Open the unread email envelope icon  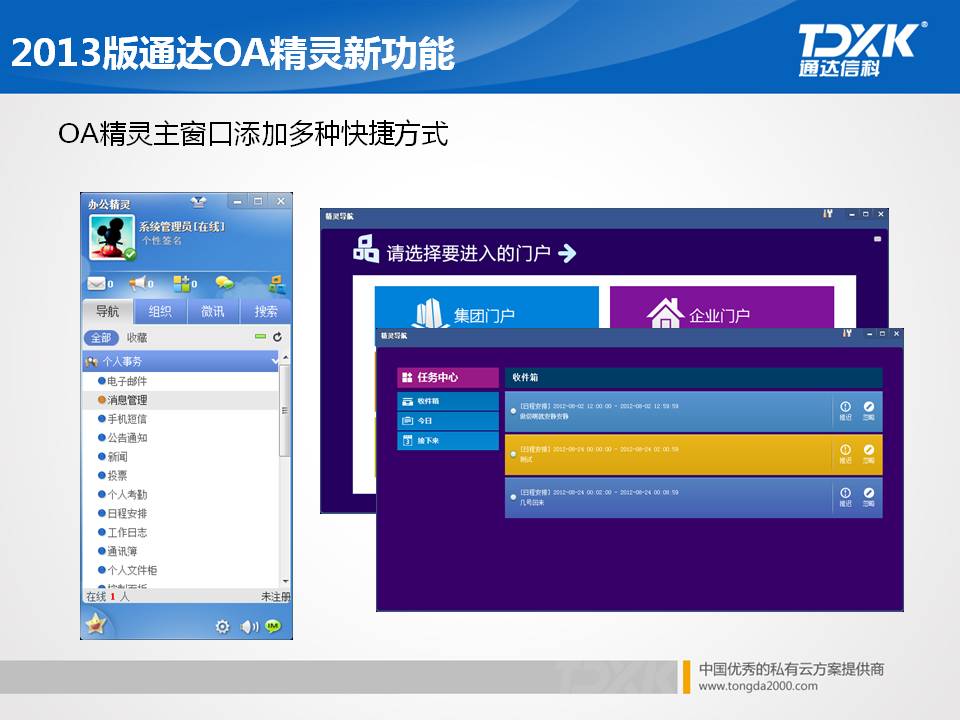click(96, 283)
